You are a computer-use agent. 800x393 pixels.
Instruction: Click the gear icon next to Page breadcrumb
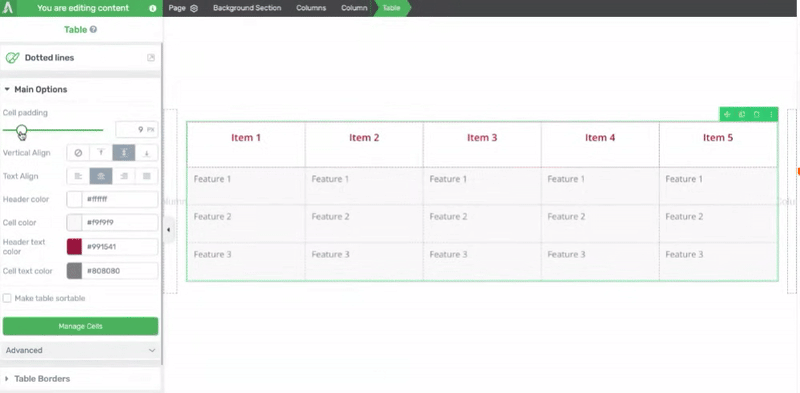193,8
